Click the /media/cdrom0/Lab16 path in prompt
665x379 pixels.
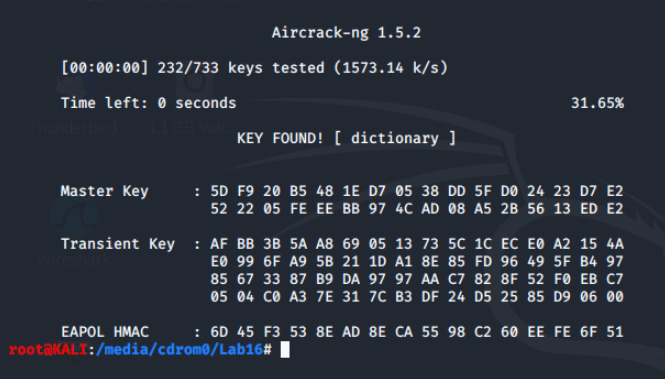click(x=179, y=349)
